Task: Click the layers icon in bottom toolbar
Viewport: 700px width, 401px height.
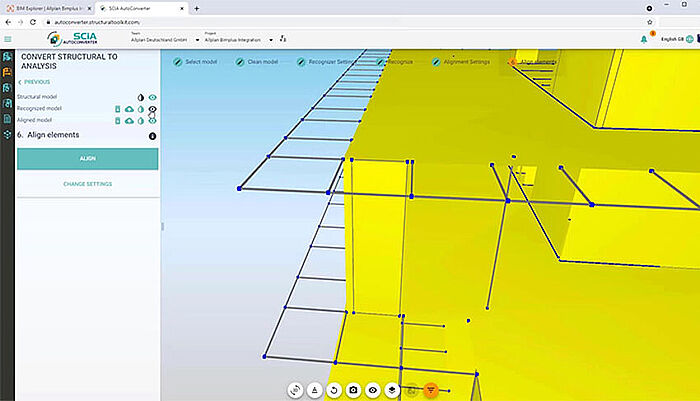Action: [x=392, y=390]
